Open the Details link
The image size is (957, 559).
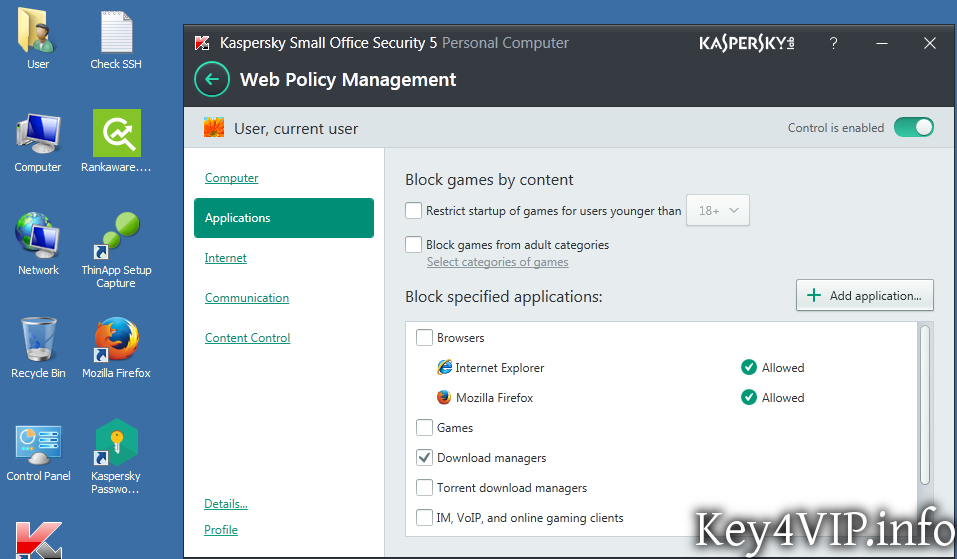pos(226,503)
